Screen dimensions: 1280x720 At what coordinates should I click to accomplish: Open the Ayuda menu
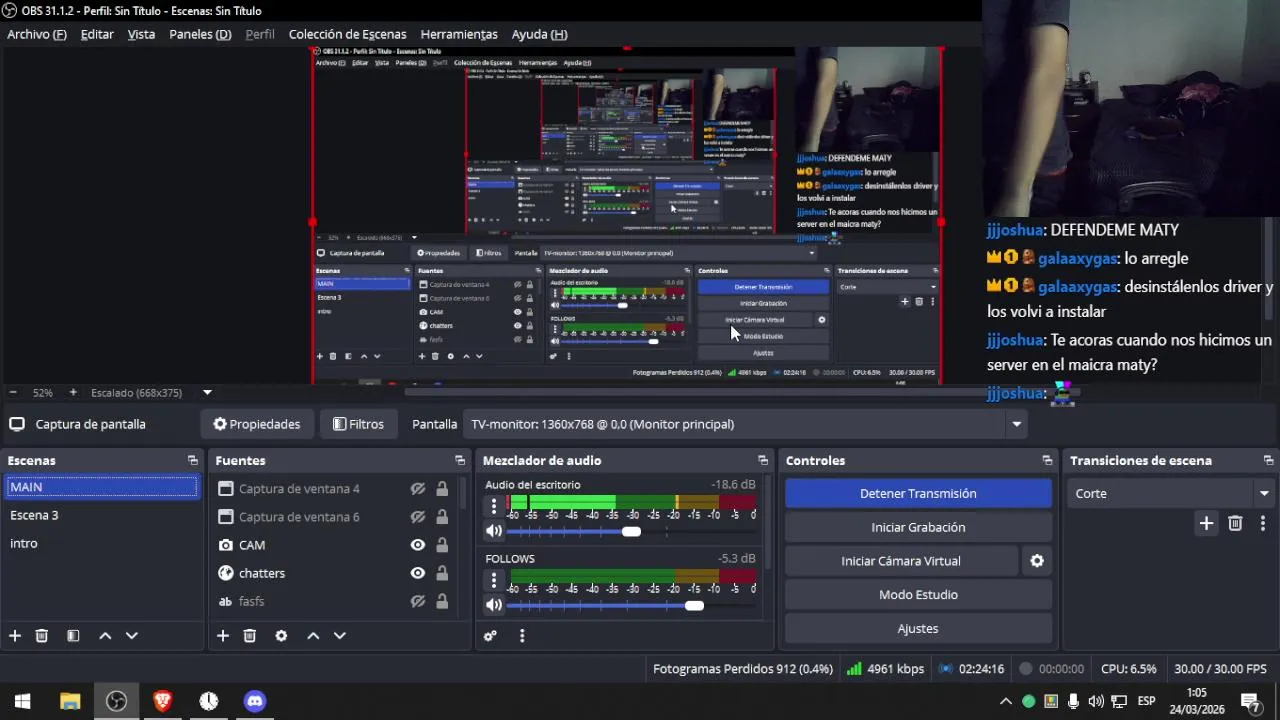coord(539,34)
